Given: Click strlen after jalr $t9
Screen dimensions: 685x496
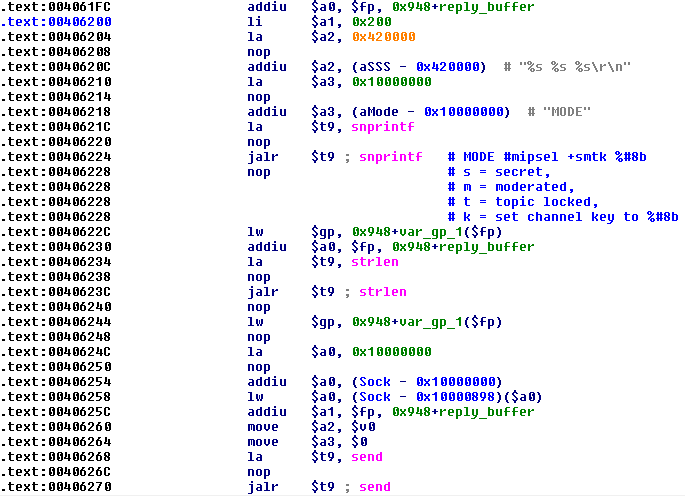Looking at the screenshot, I should click(x=383, y=292).
